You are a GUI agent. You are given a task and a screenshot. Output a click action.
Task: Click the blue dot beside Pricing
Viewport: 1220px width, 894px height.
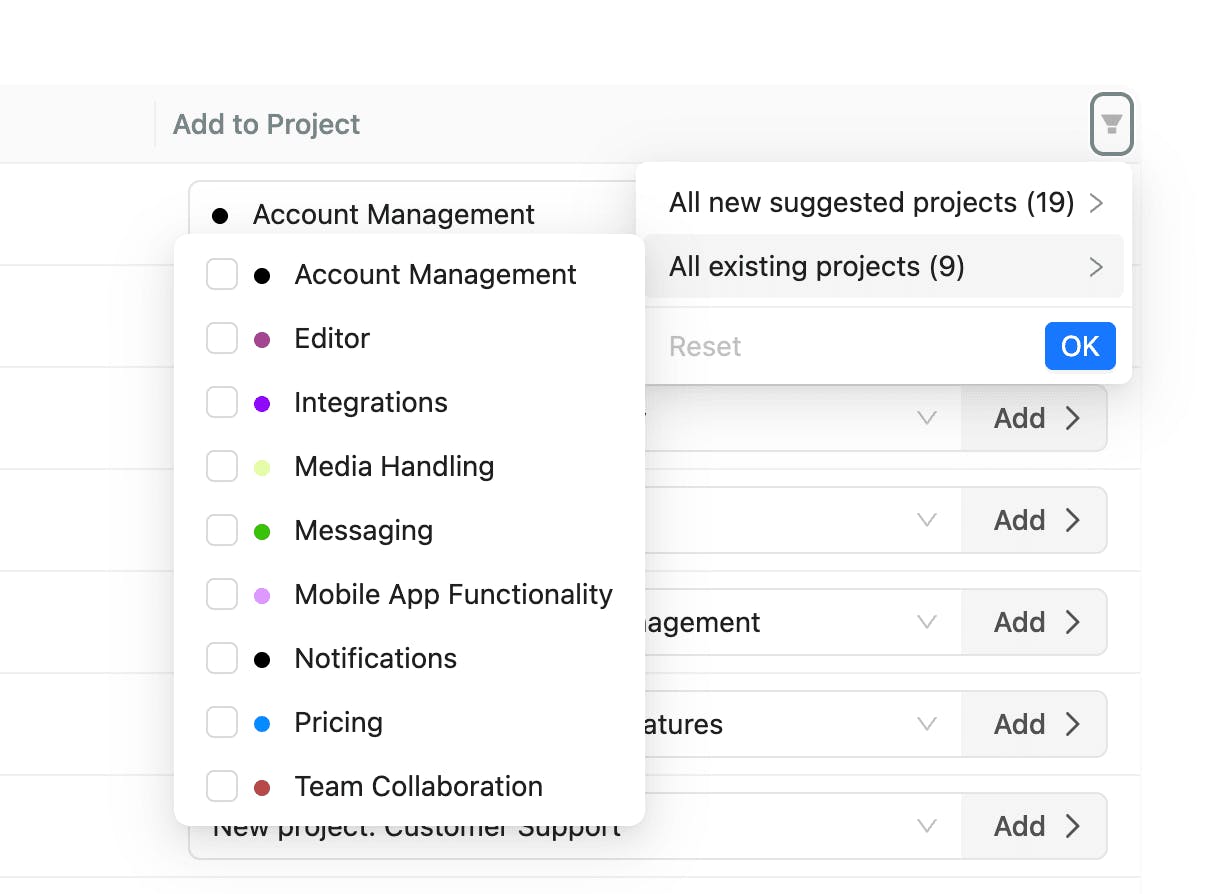tap(262, 724)
